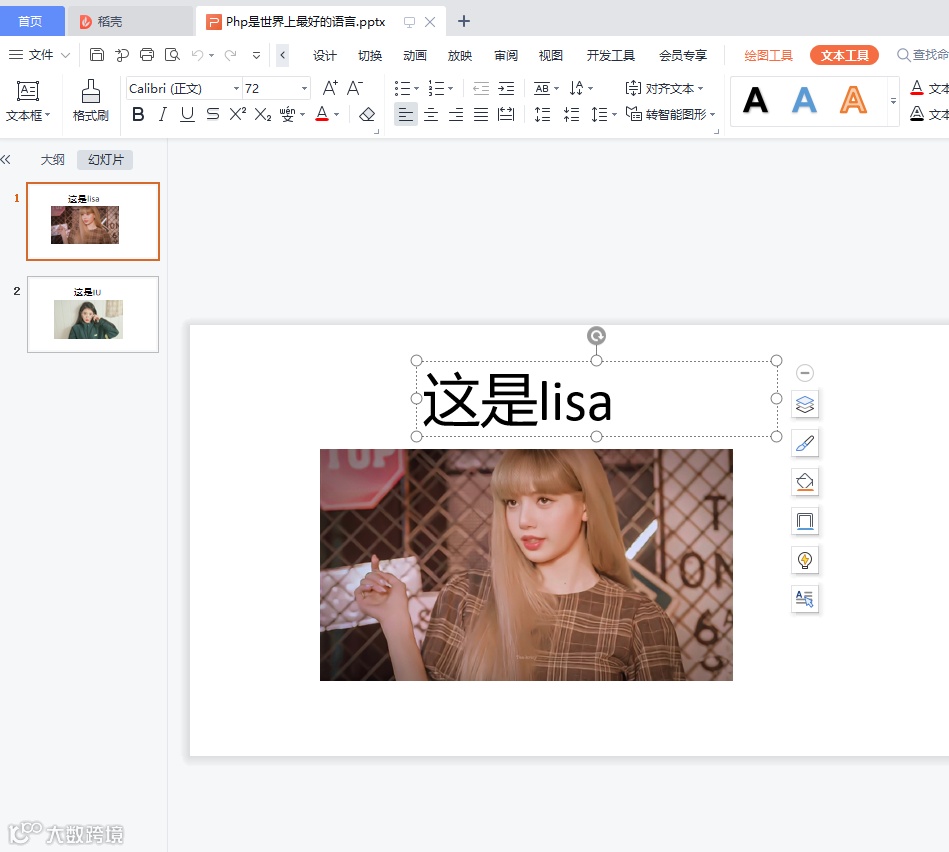This screenshot has width=949, height=852.
Task: Click the rotate handle above text box
Action: (596, 335)
